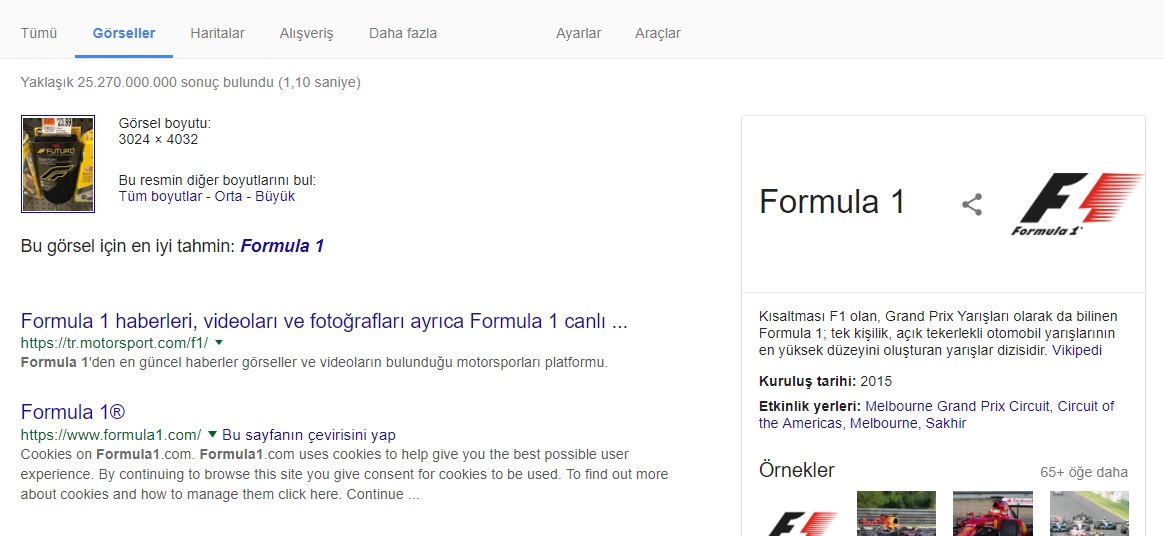Open the Formula 1 logo image
The height and width of the screenshot is (536, 1164).
click(1077, 203)
